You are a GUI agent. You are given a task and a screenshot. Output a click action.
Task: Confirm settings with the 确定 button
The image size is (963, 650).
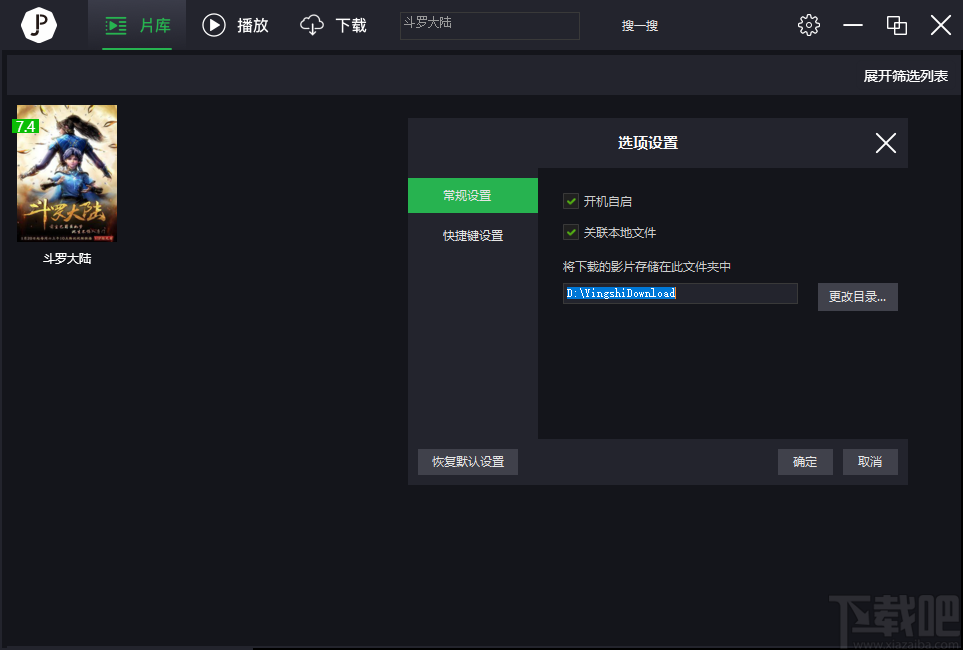[805, 462]
